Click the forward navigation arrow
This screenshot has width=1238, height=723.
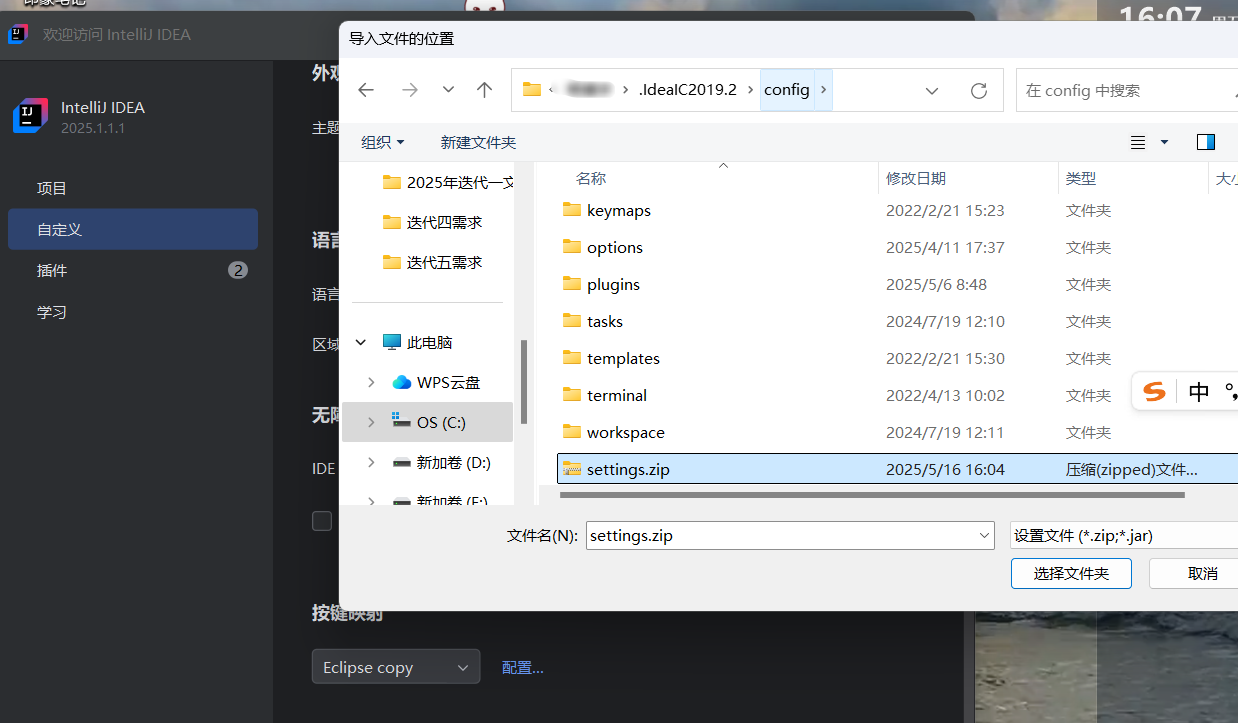[409, 90]
